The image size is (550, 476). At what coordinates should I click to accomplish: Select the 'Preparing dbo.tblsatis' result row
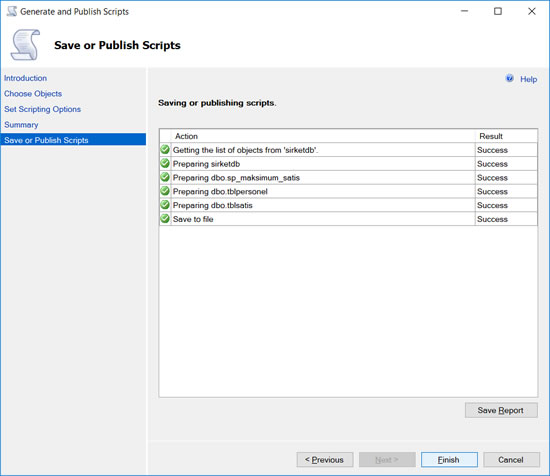[x=348, y=205]
